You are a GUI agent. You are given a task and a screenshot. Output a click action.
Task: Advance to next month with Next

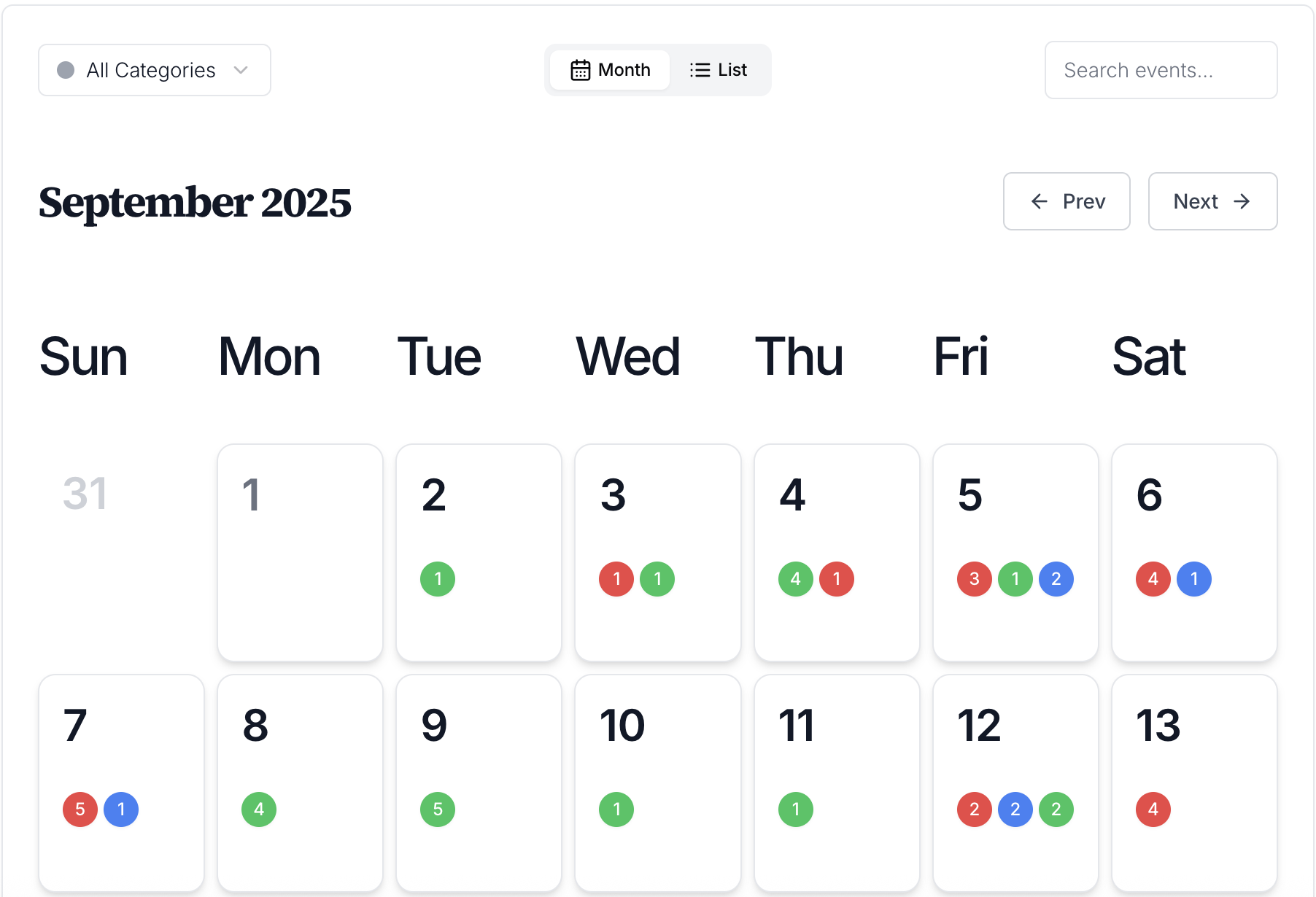pos(1212,201)
